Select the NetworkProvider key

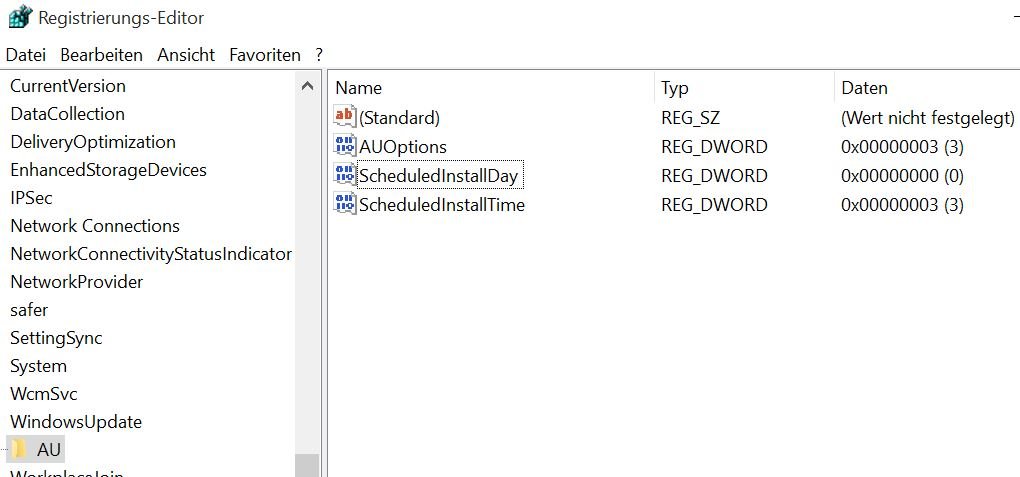pyautogui.click(x=76, y=282)
